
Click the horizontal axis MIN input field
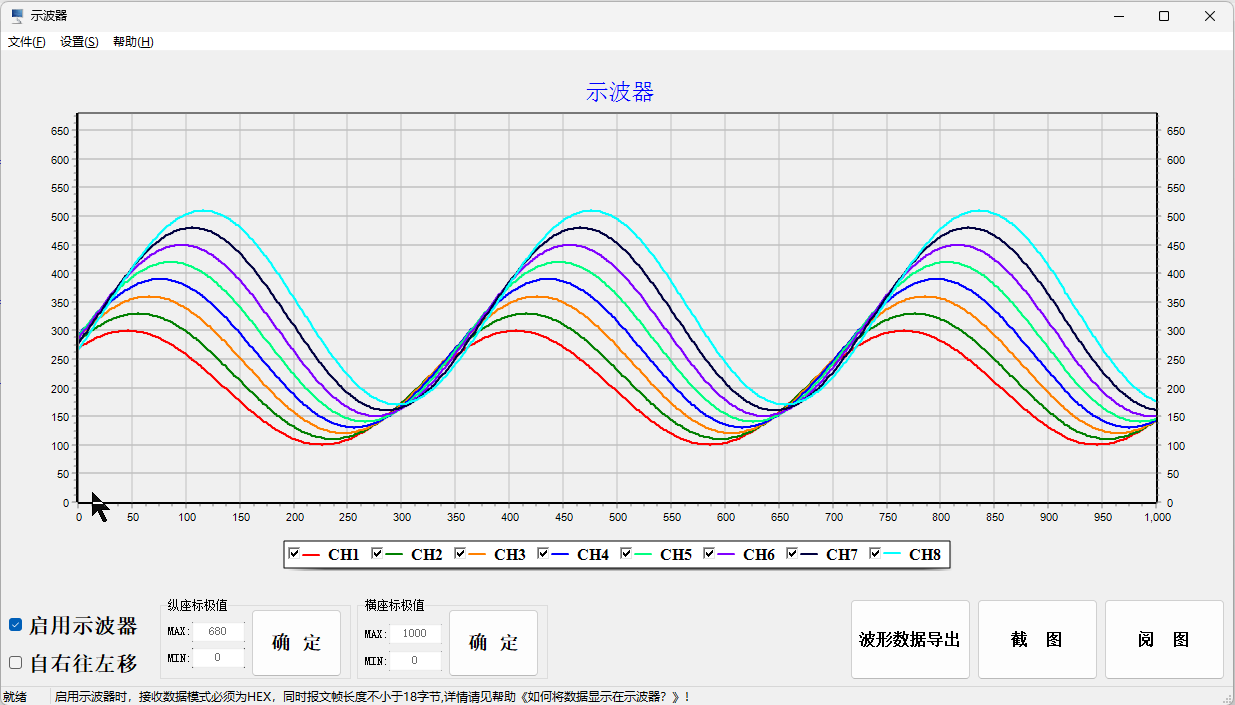click(415, 661)
